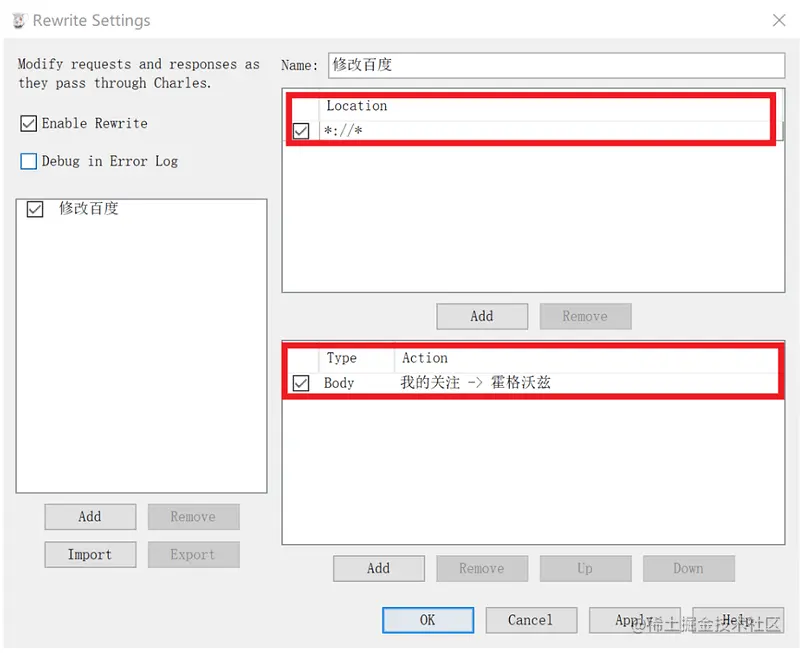The width and height of the screenshot is (800, 653).
Task: Click Remove under the rules table
Action: tap(482, 568)
